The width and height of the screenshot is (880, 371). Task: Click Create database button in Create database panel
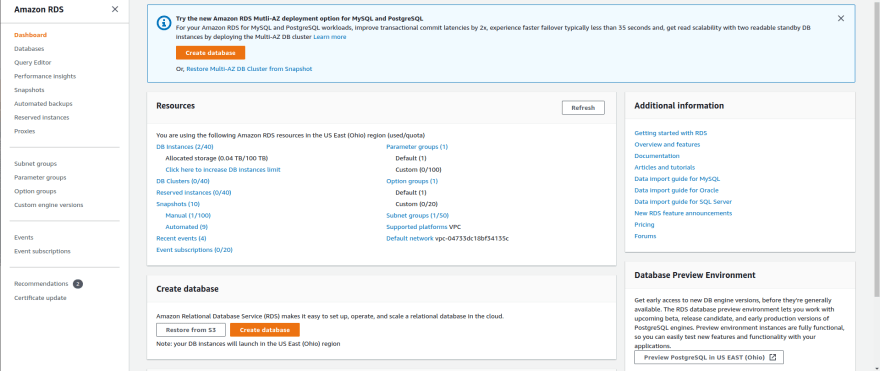point(265,330)
